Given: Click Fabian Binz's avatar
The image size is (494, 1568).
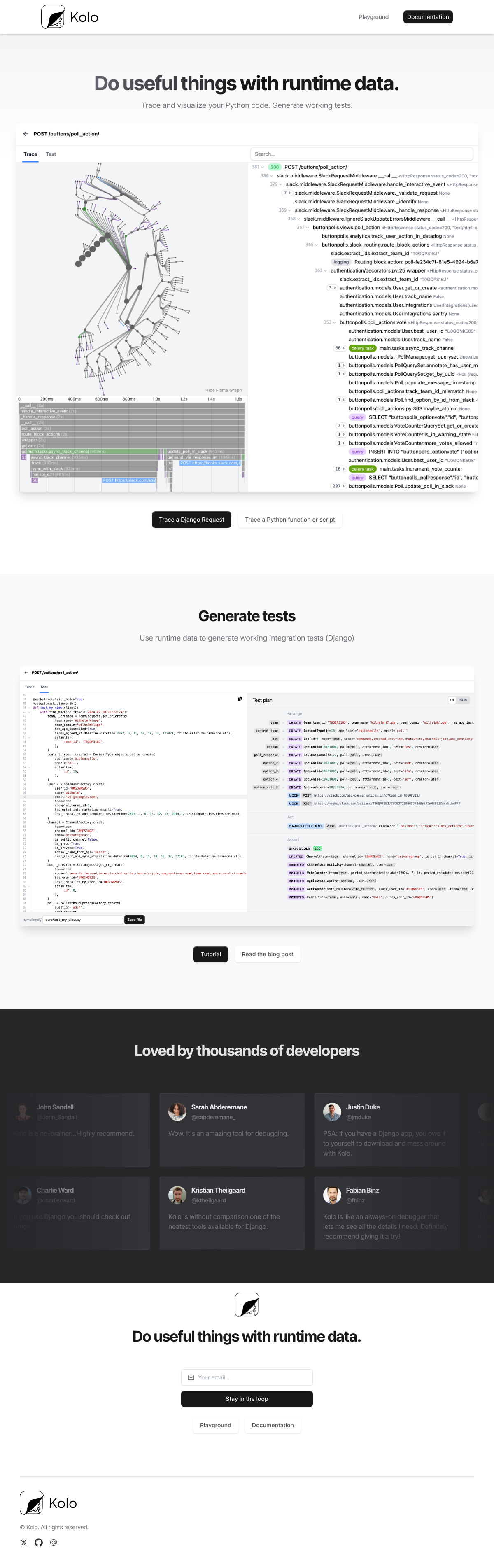Looking at the screenshot, I should pyautogui.click(x=332, y=1195).
